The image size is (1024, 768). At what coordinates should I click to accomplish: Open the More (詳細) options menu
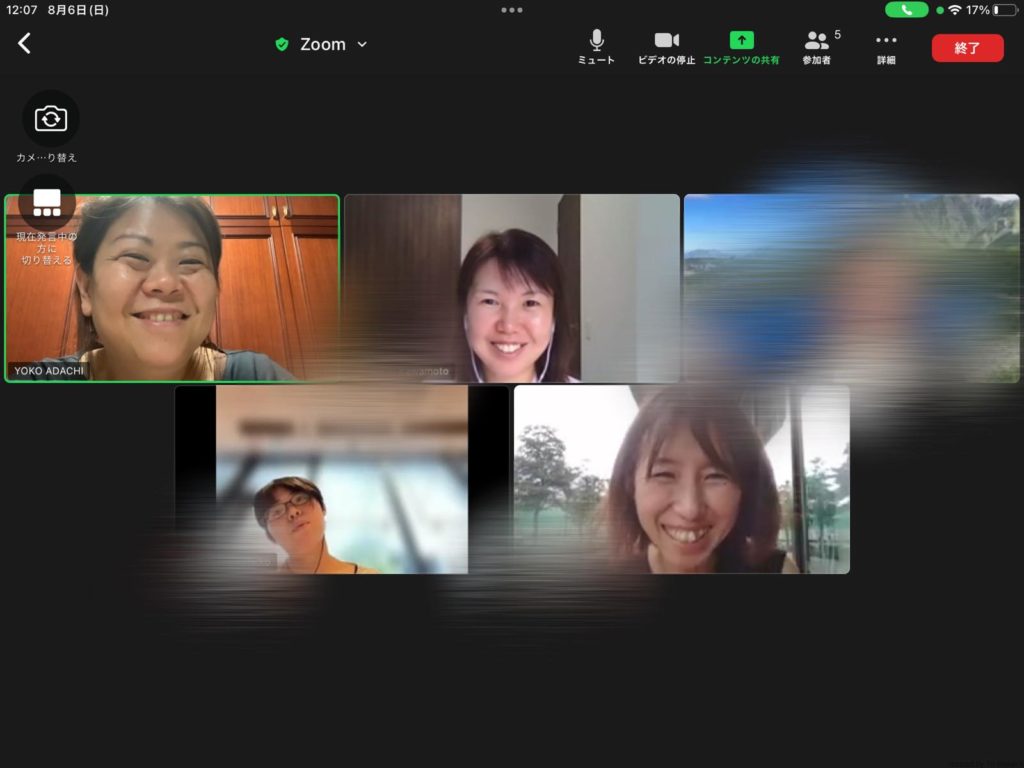point(886,46)
